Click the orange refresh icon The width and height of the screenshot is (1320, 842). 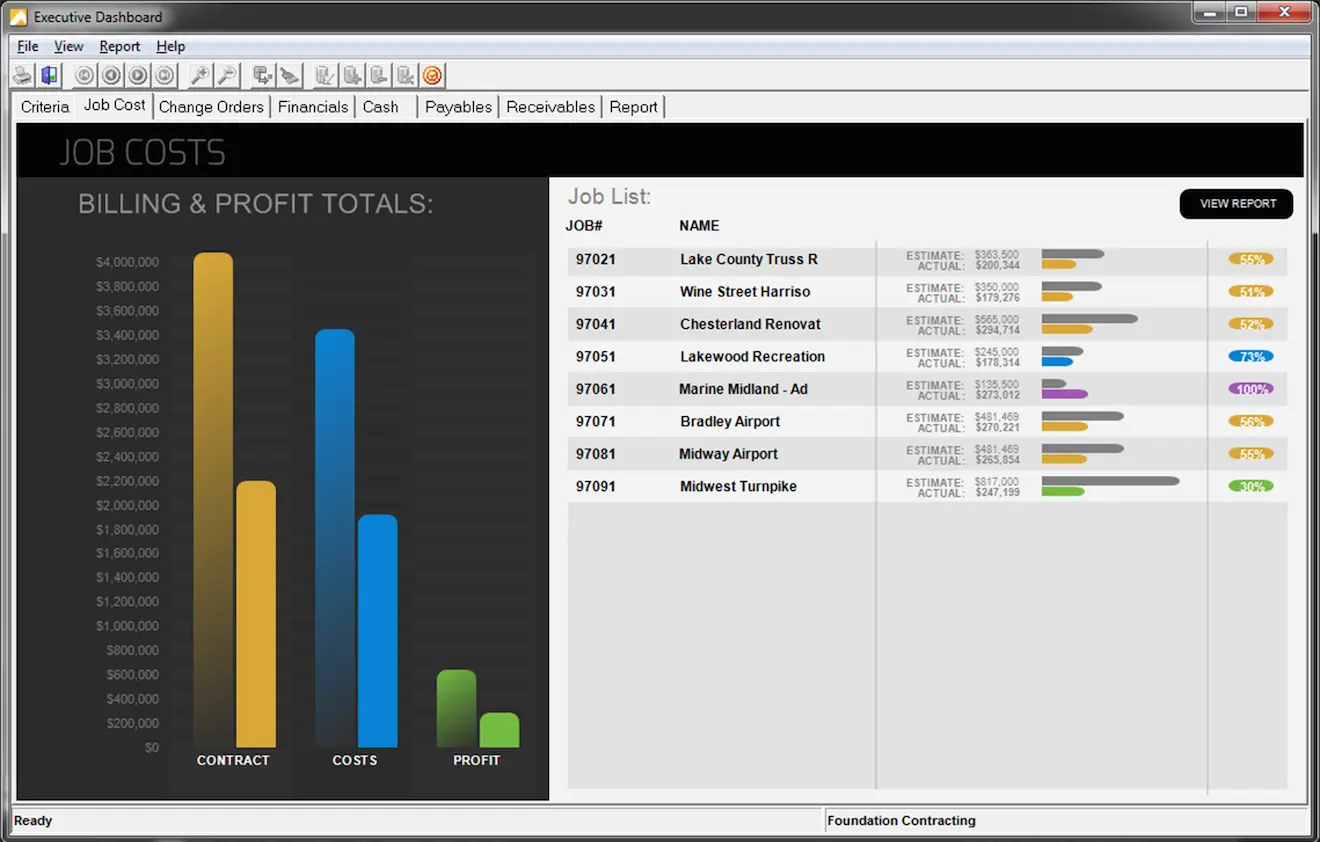click(431, 75)
